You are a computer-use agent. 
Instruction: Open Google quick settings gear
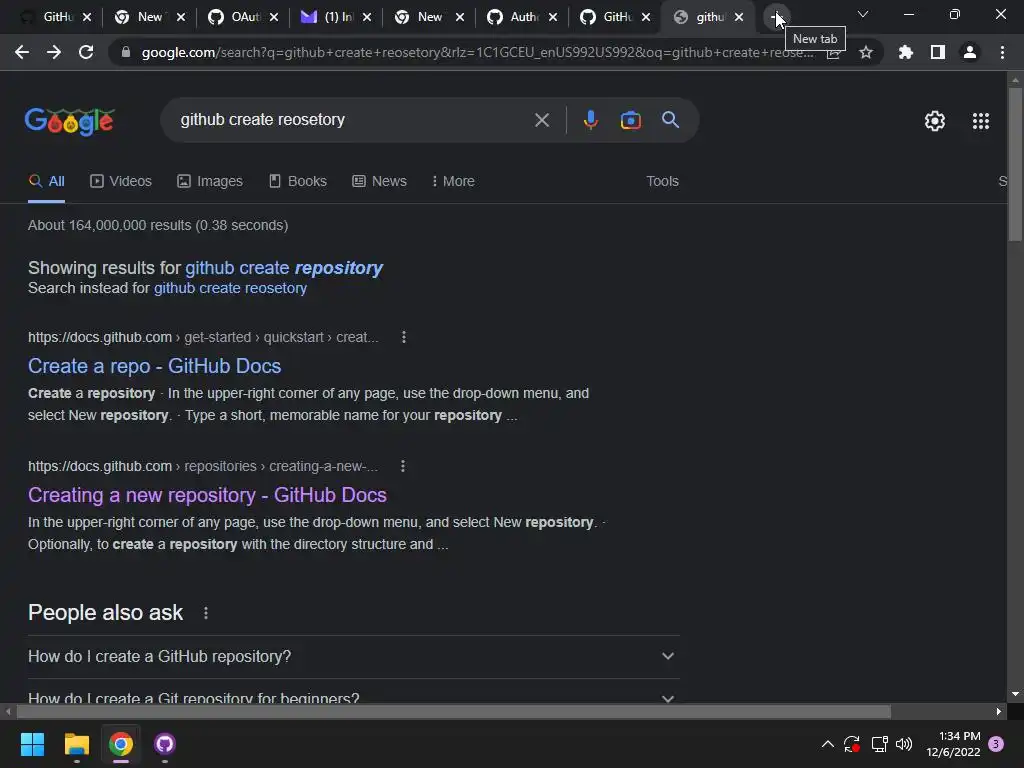[935, 121]
